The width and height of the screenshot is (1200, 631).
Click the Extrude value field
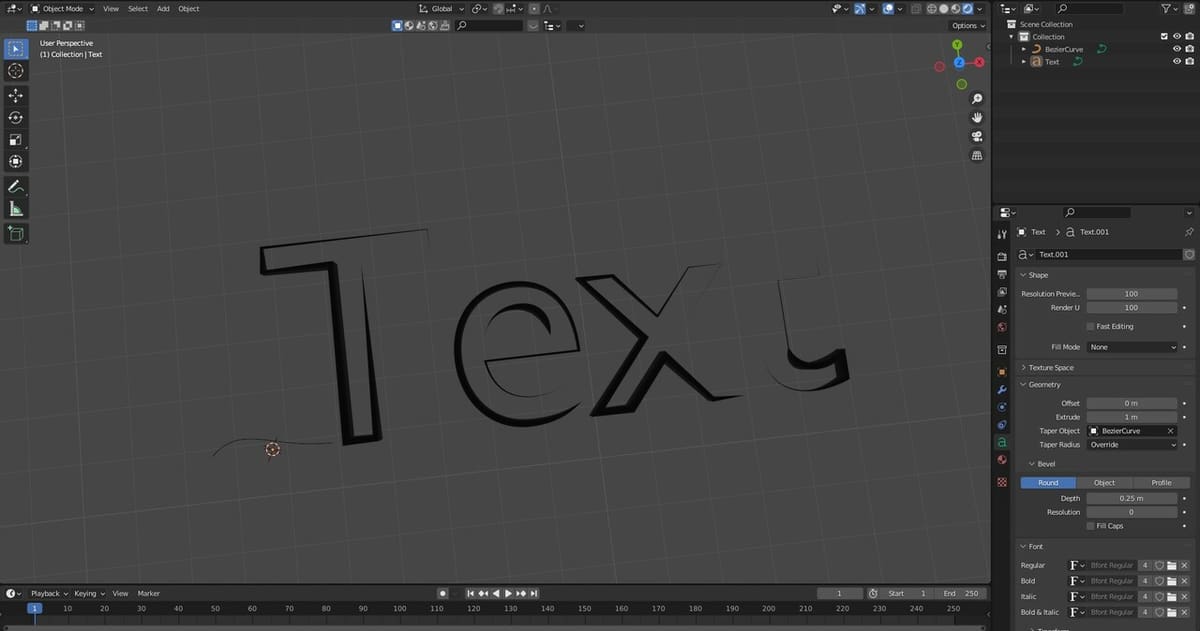[1134, 417]
